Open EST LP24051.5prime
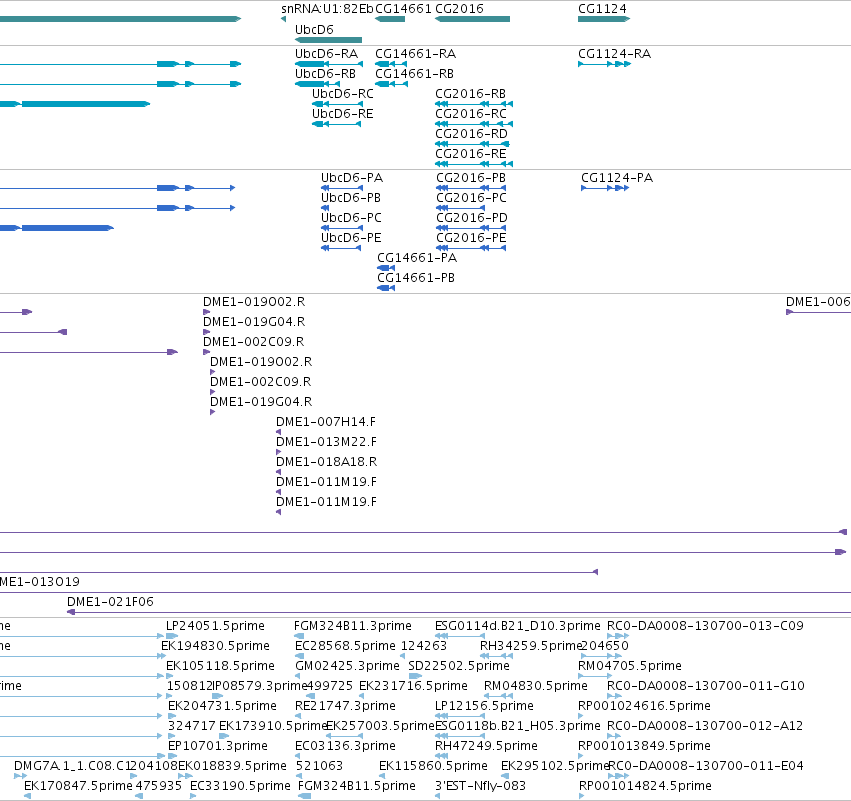Image resolution: width=851 pixels, height=801 pixels. (x=215, y=626)
